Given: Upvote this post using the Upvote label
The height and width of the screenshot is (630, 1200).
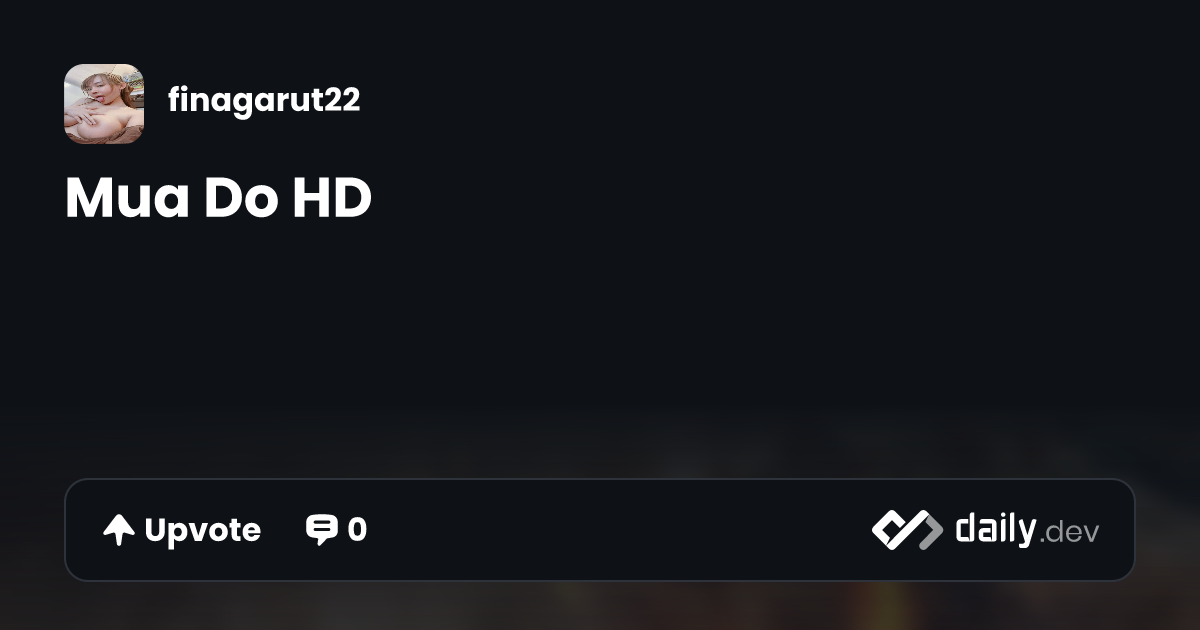Looking at the screenshot, I should coord(203,530).
